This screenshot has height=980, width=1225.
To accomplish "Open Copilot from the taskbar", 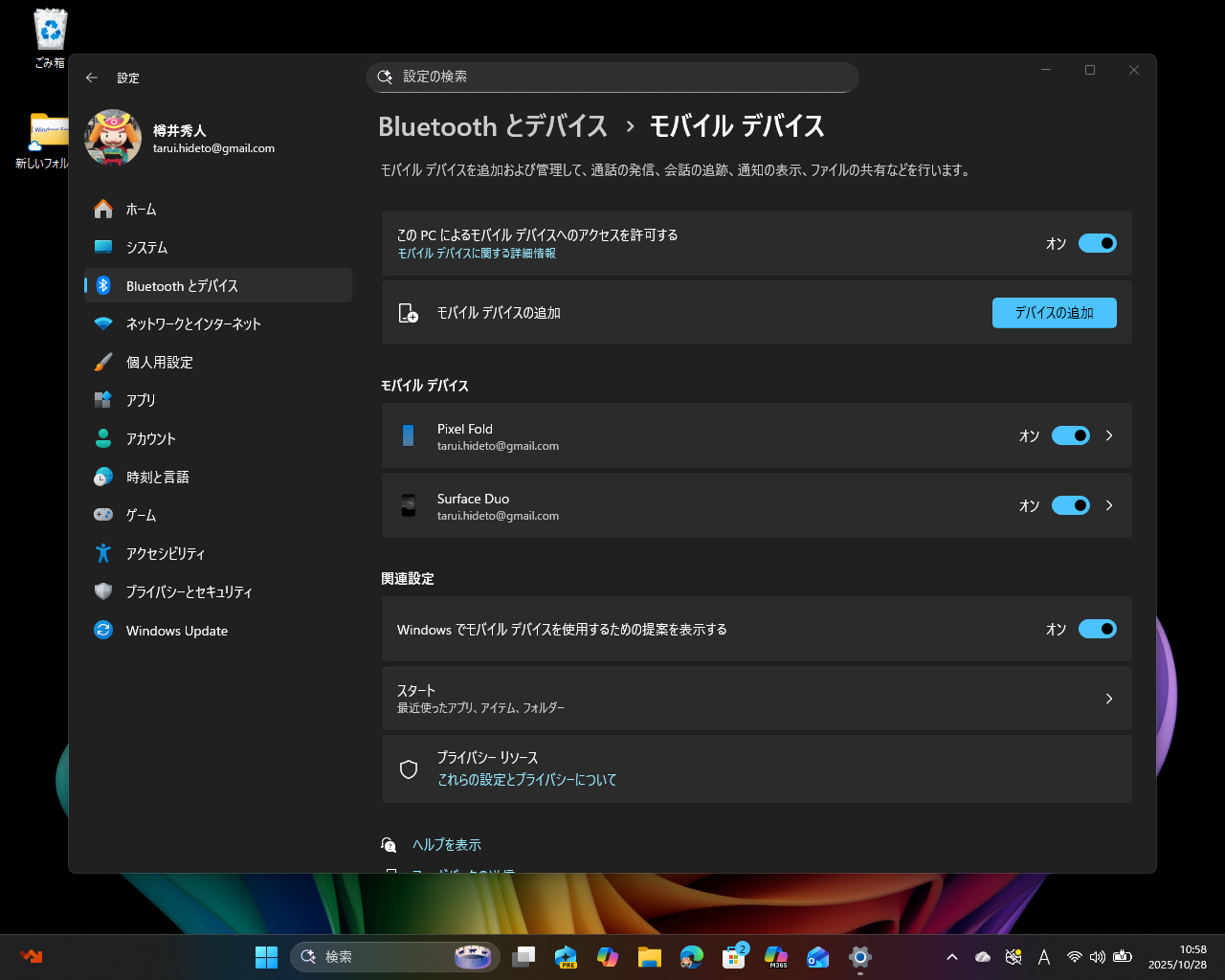I will (608, 957).
